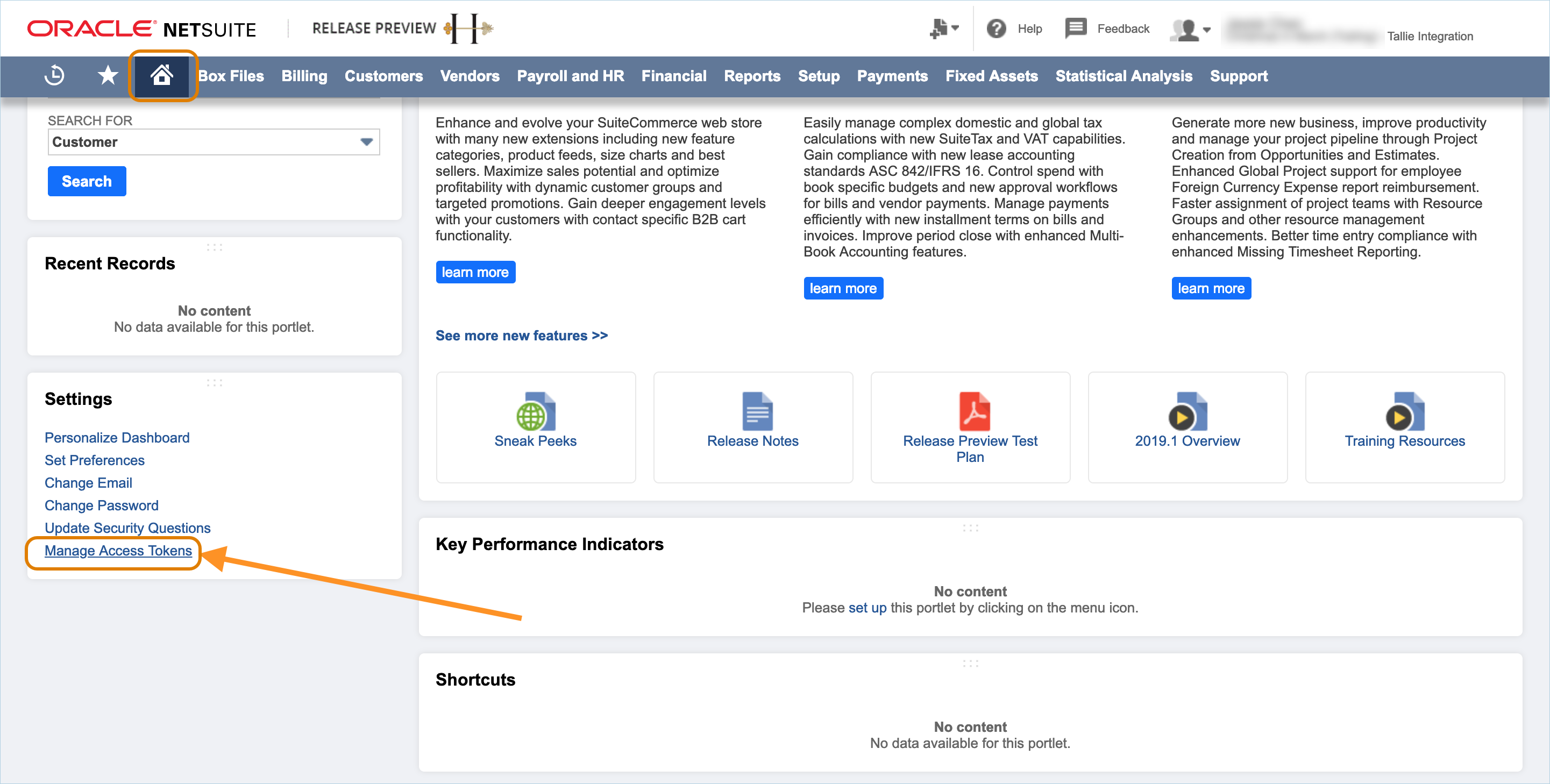Open the Vendors menu
This screenshot has width=1550, height=784.
pos(470,76)
